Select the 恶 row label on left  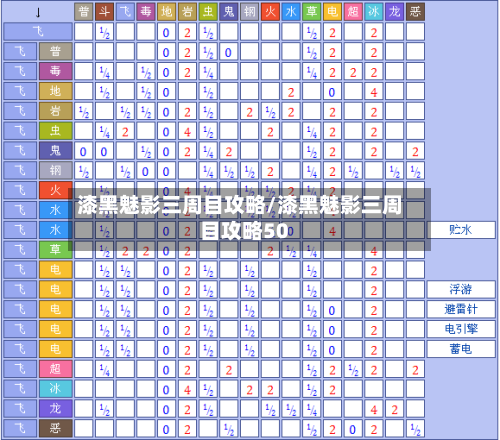click(55, 428)
